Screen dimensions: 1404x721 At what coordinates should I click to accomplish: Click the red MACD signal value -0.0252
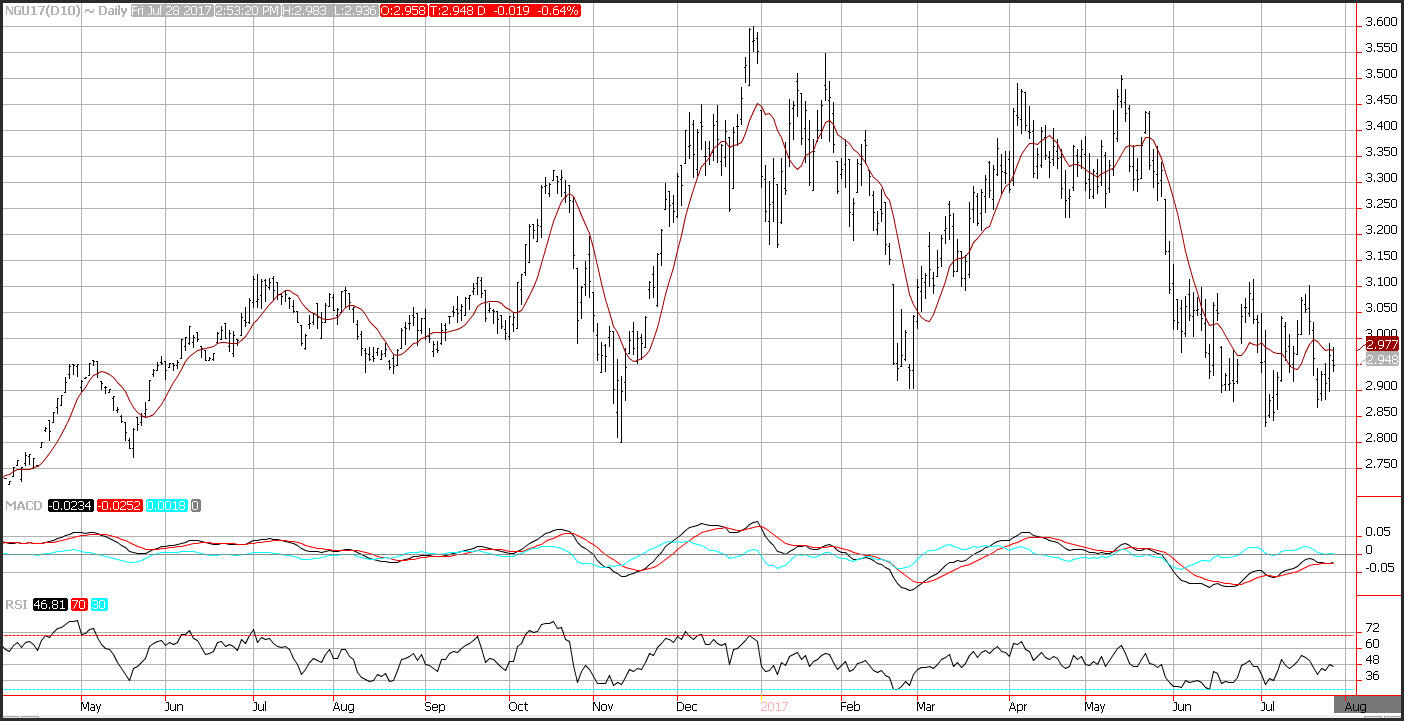coord(121,506)
